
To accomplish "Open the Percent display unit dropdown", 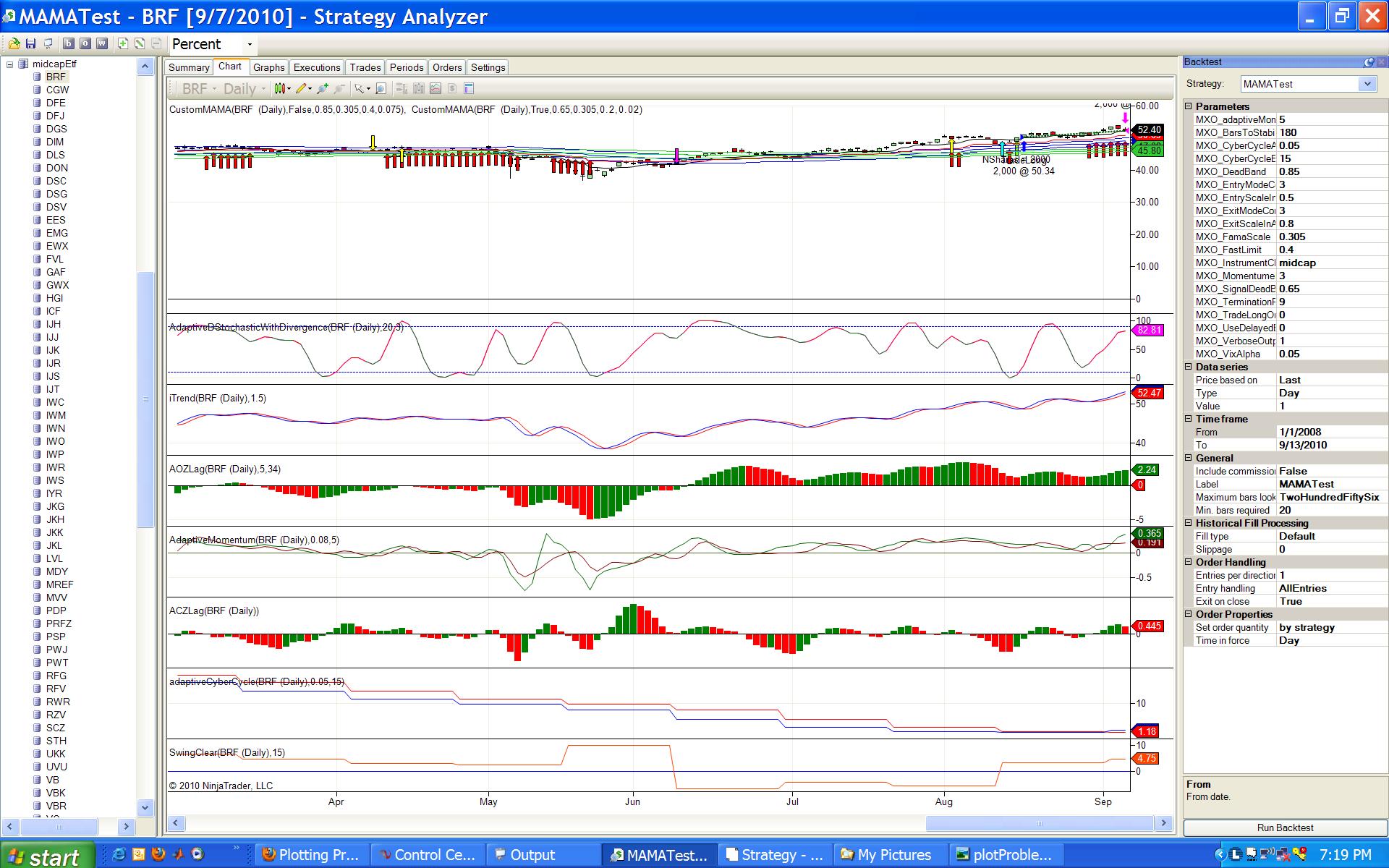I will point(250,45).
